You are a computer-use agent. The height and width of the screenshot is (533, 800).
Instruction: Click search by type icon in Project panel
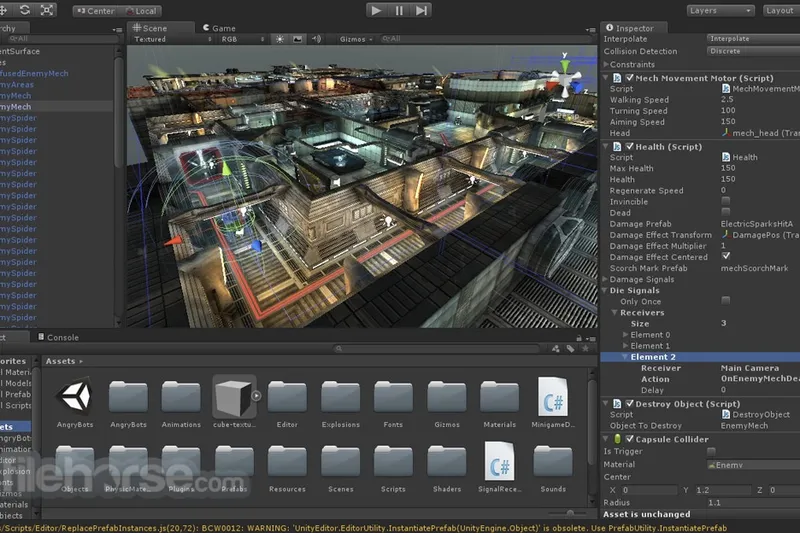click(x=556, y=349)
